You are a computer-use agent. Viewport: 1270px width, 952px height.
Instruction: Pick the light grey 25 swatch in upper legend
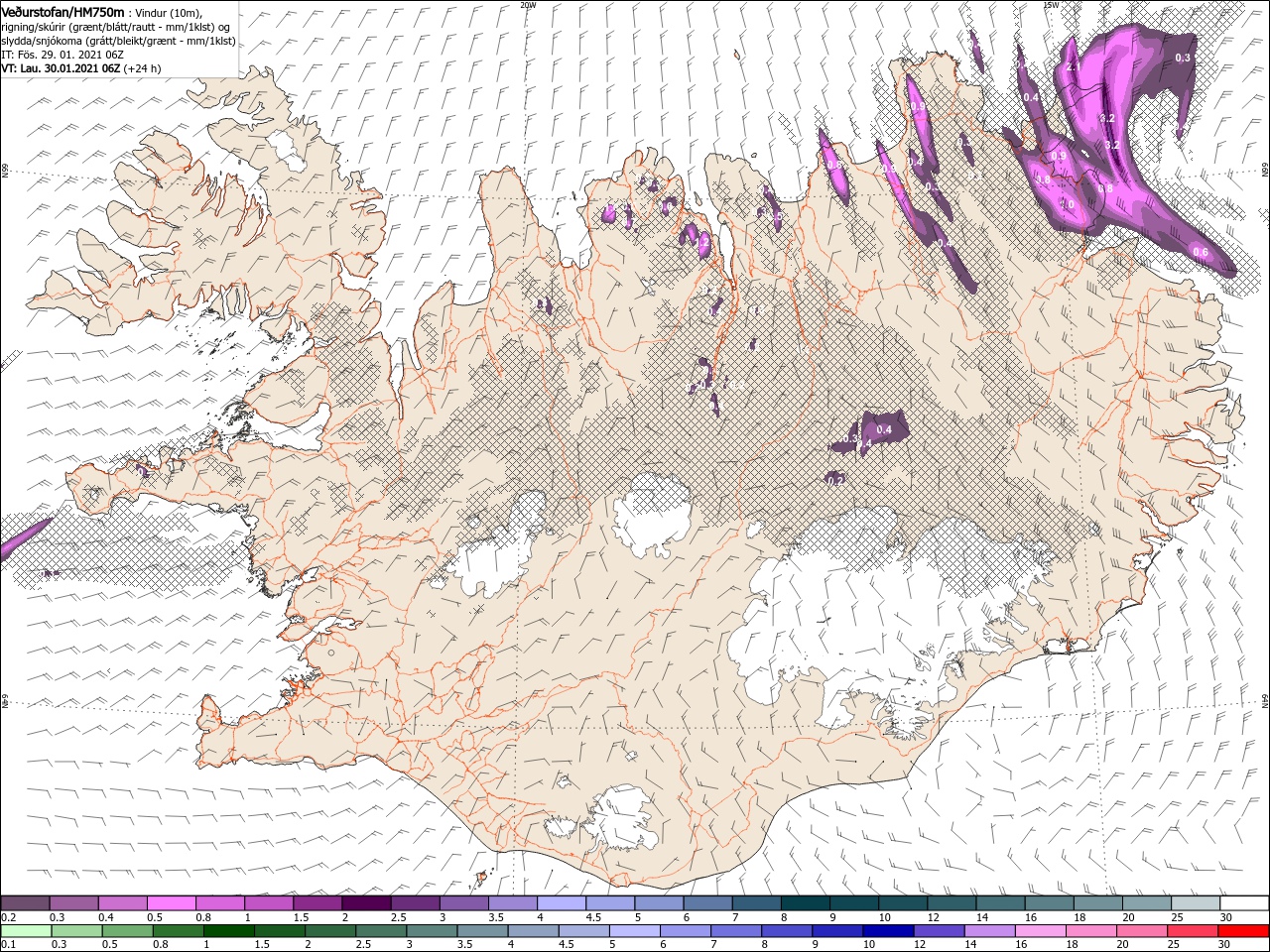tap(1195, 903)
